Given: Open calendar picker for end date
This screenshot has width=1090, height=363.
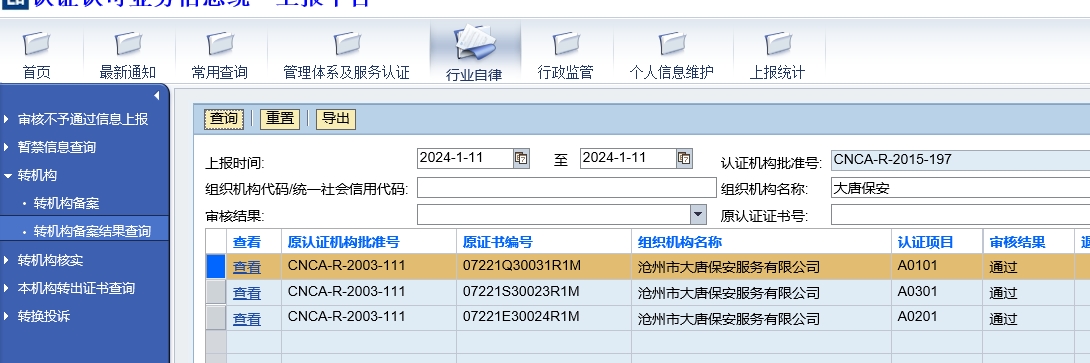Looking at the screenshot, I should [685, 159].
